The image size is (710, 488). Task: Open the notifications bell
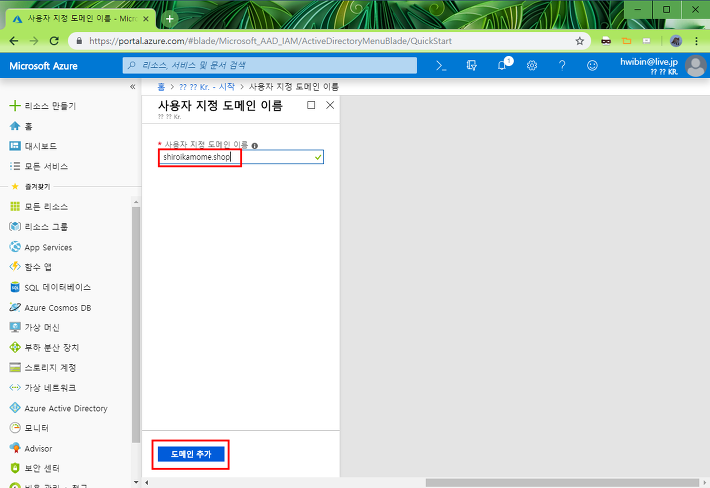pos(502,66)
